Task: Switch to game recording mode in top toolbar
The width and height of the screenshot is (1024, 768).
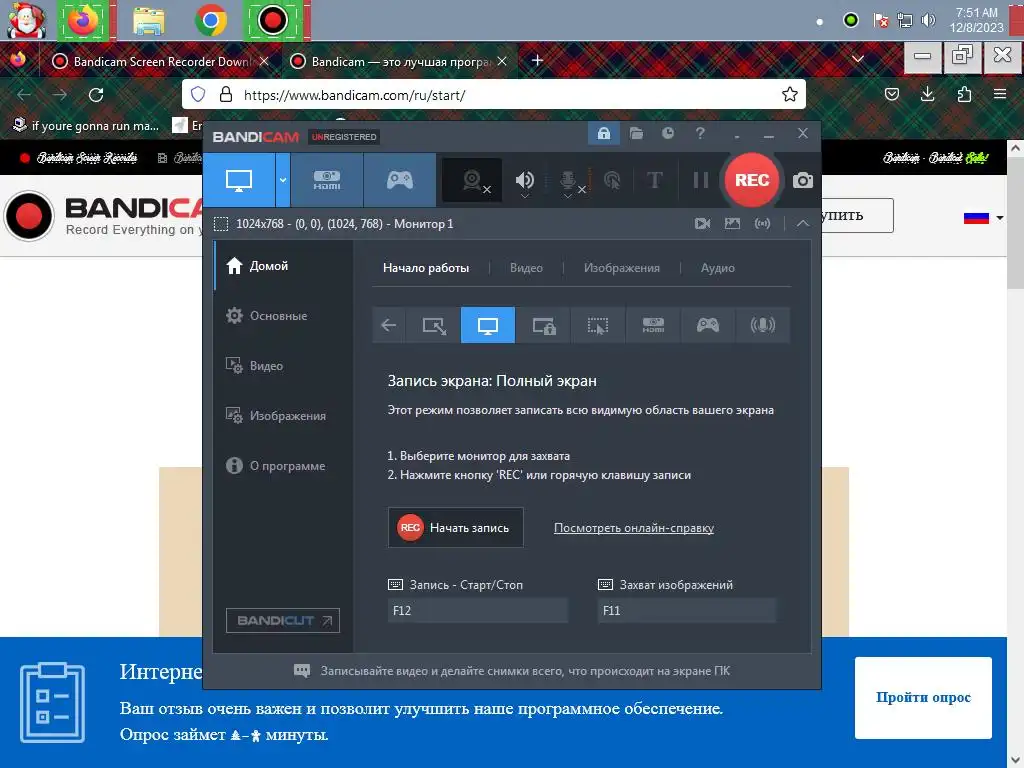Action: pyautogui.click(x=400, y=180)
